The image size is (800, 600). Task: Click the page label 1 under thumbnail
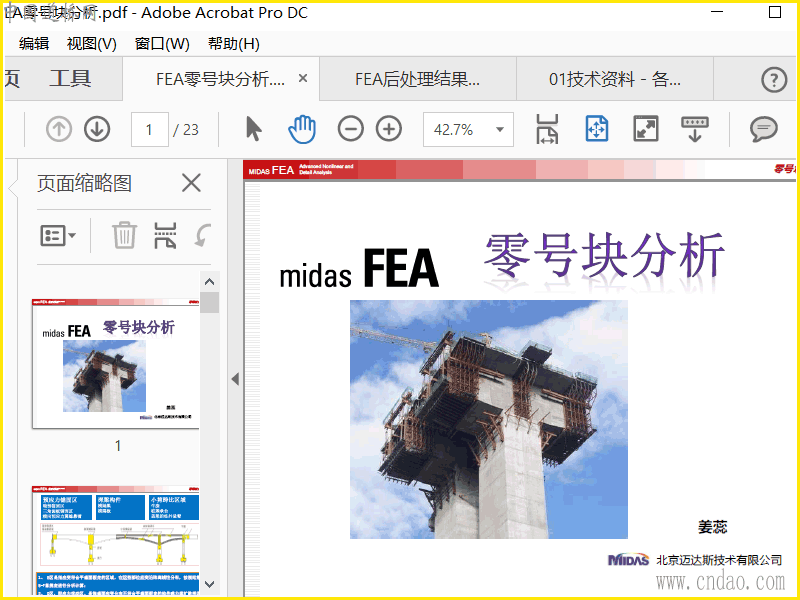pos(118,446)
